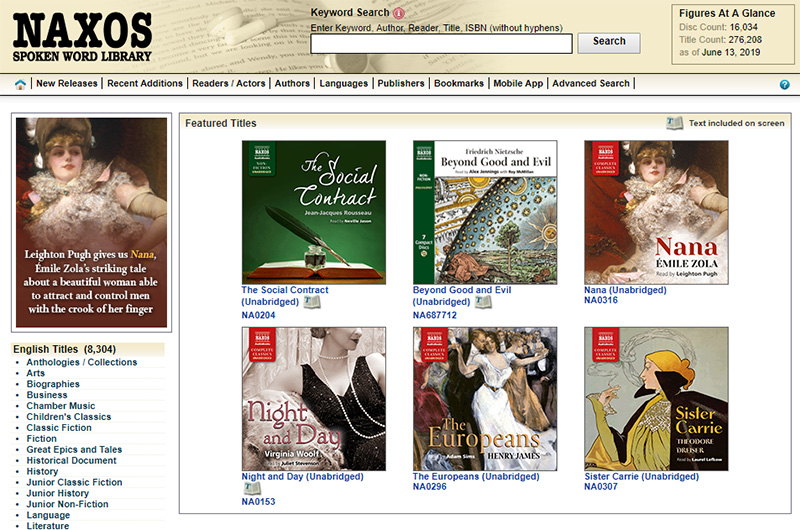The width and height of the screenshot is (800, 530).
Task: Open the New Releases menu item
Action: [67, 84]
